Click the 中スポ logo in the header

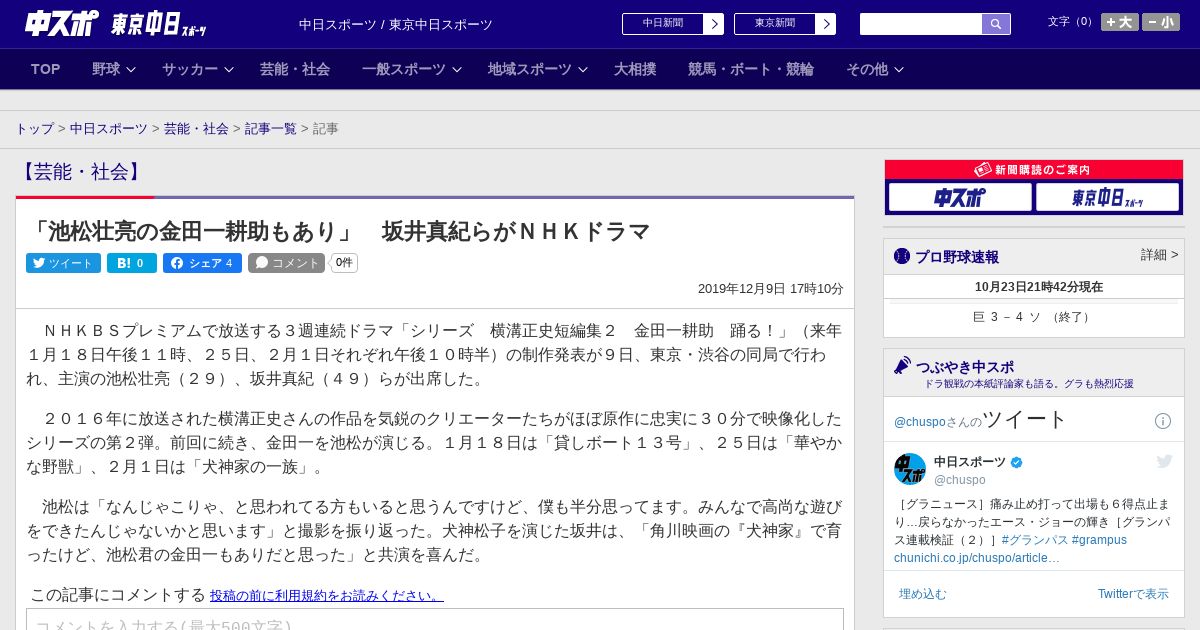pos(62,23)
